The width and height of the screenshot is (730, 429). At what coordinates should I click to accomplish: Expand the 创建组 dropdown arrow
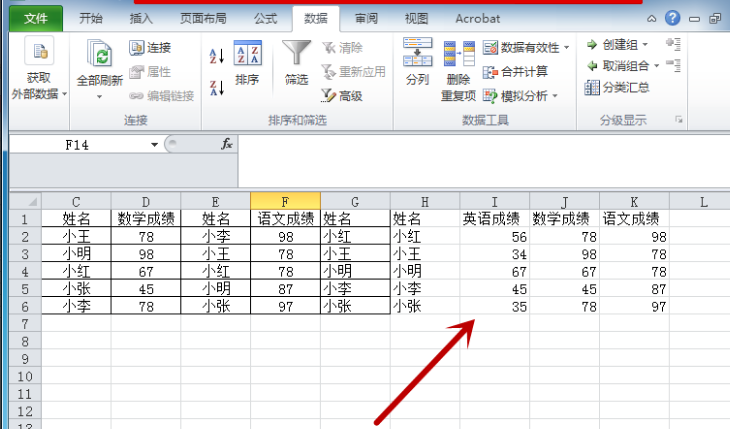click(645, 45)
